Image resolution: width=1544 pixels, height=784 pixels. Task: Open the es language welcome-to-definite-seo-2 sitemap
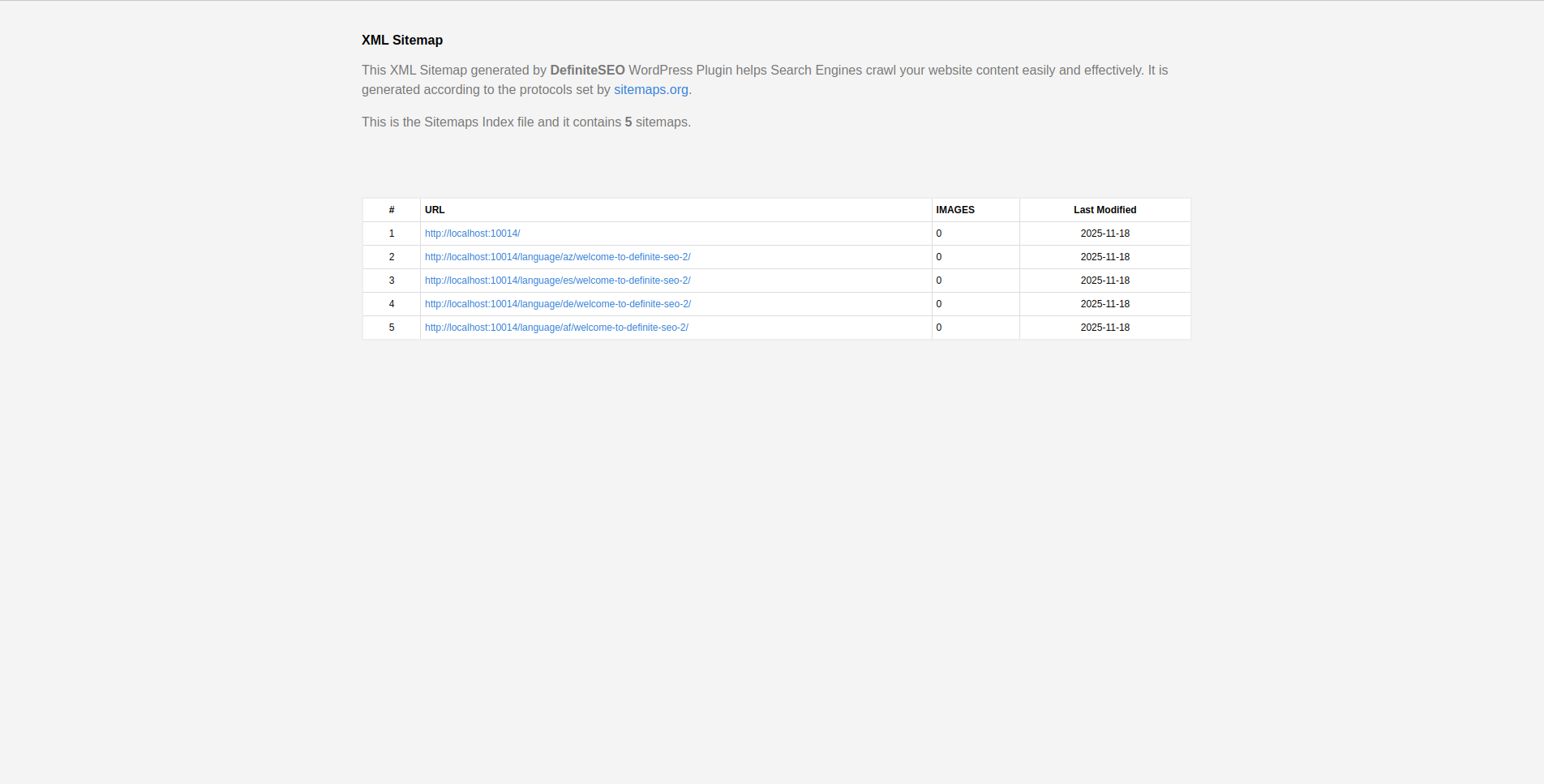pyautogui.click(x=557, y=281)
